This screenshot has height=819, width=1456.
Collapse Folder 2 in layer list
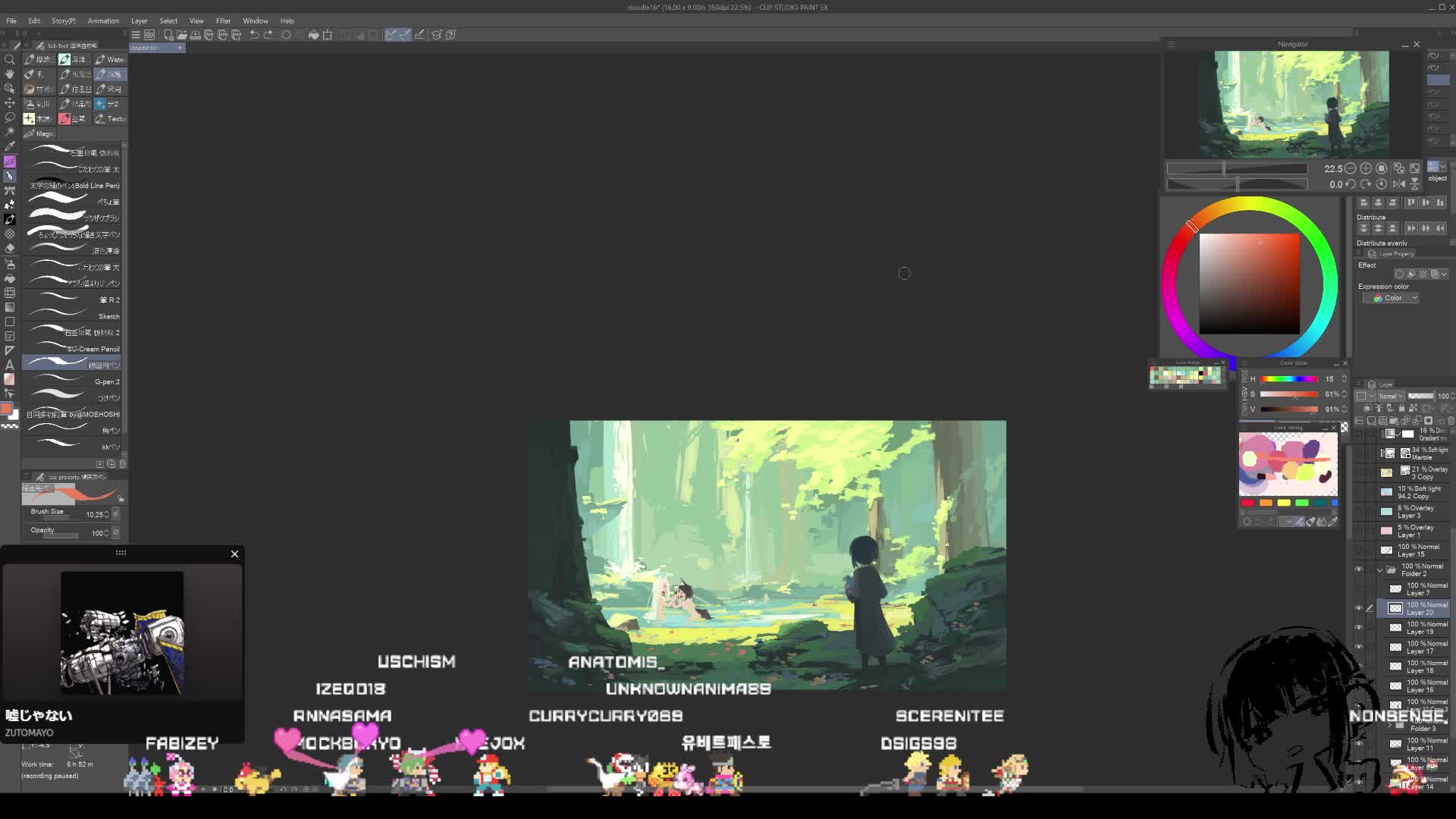coord(1379,570)
